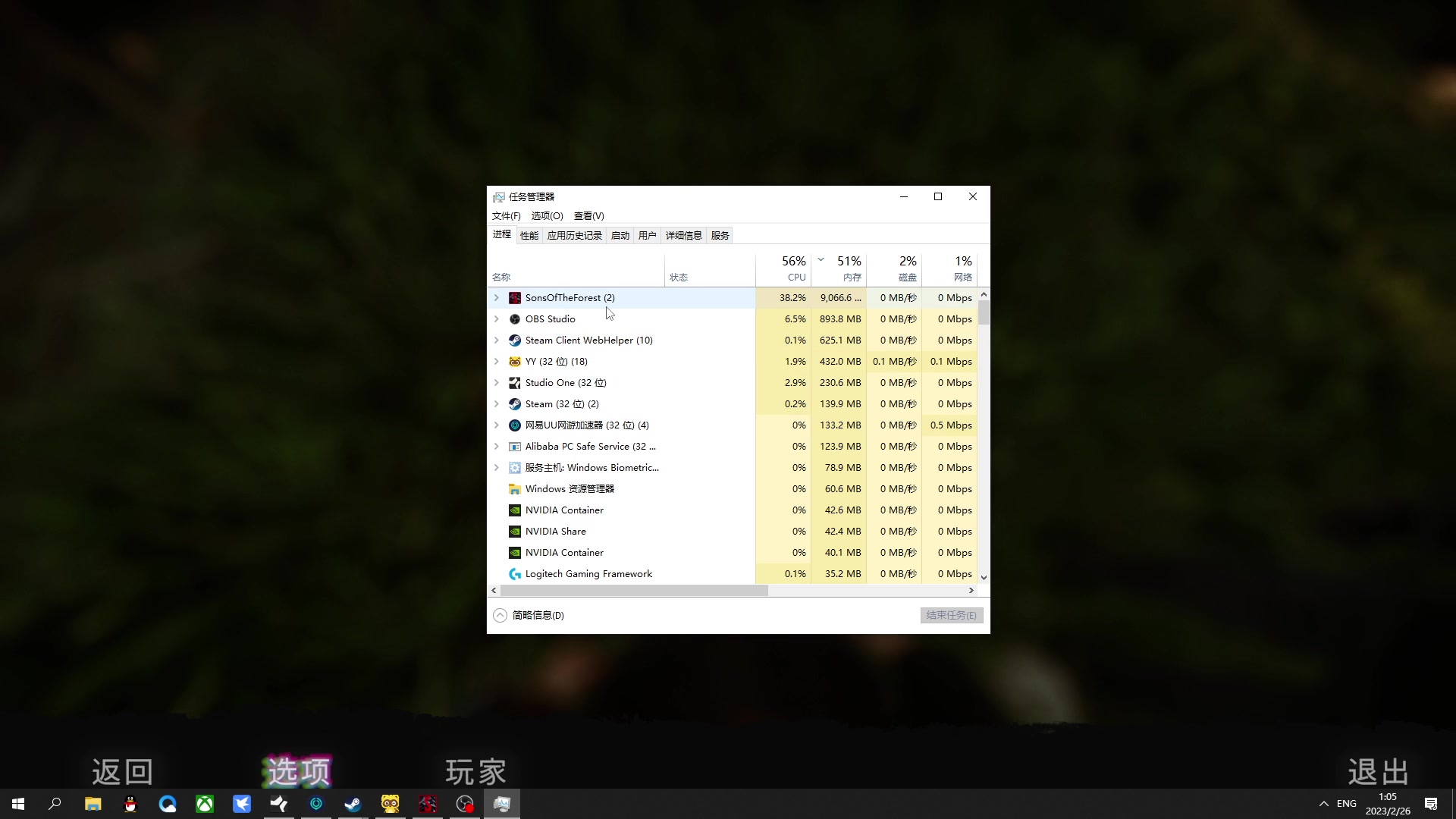1456x819 pixels.
Task: Expand the OBS Studio process row
Action: coord(497,319)
